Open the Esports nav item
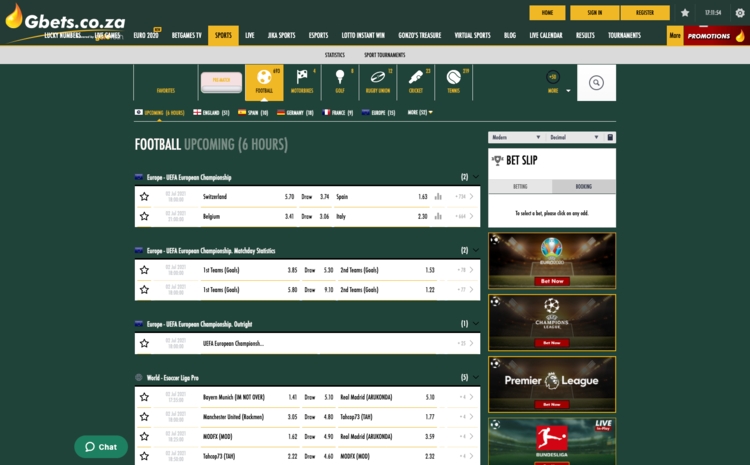 pyautogui.click(x=318, y=35)
